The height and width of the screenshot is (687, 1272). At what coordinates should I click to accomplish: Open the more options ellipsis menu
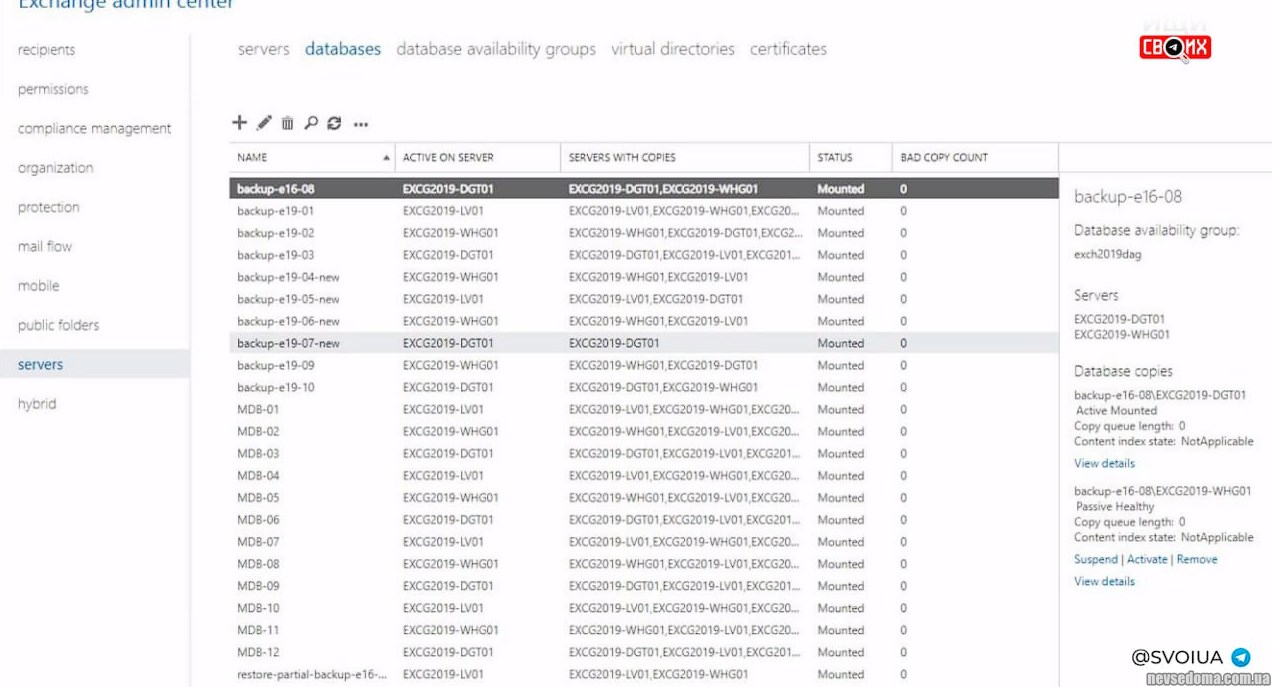361,124
